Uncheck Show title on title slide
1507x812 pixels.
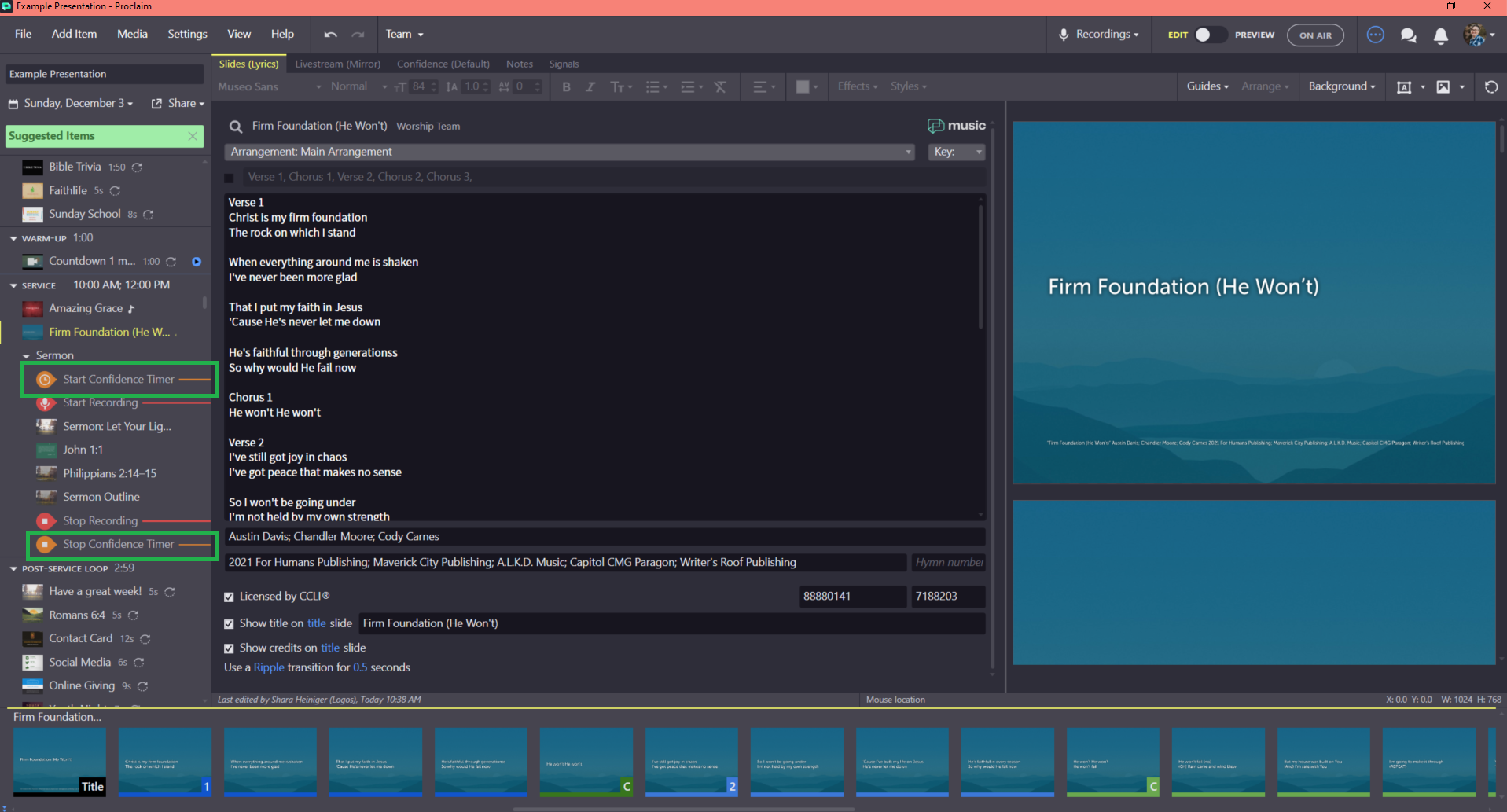click(229, 624)
